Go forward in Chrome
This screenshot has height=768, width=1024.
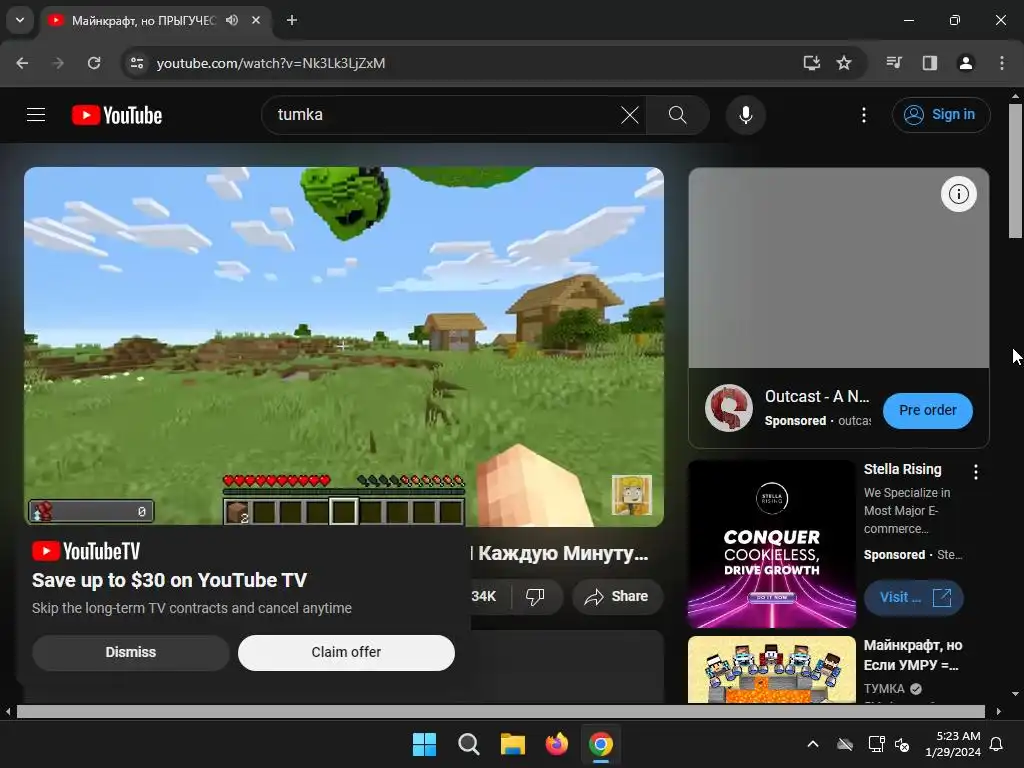click(x=57, y=63)
